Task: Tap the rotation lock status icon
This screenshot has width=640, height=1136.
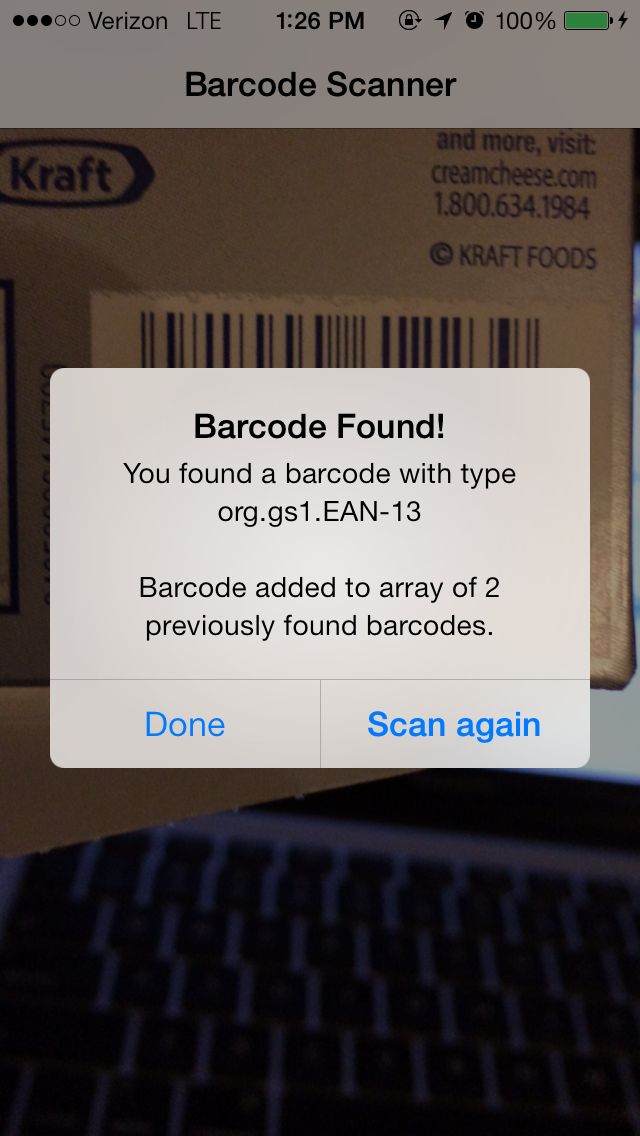Action: click(410, 21)
